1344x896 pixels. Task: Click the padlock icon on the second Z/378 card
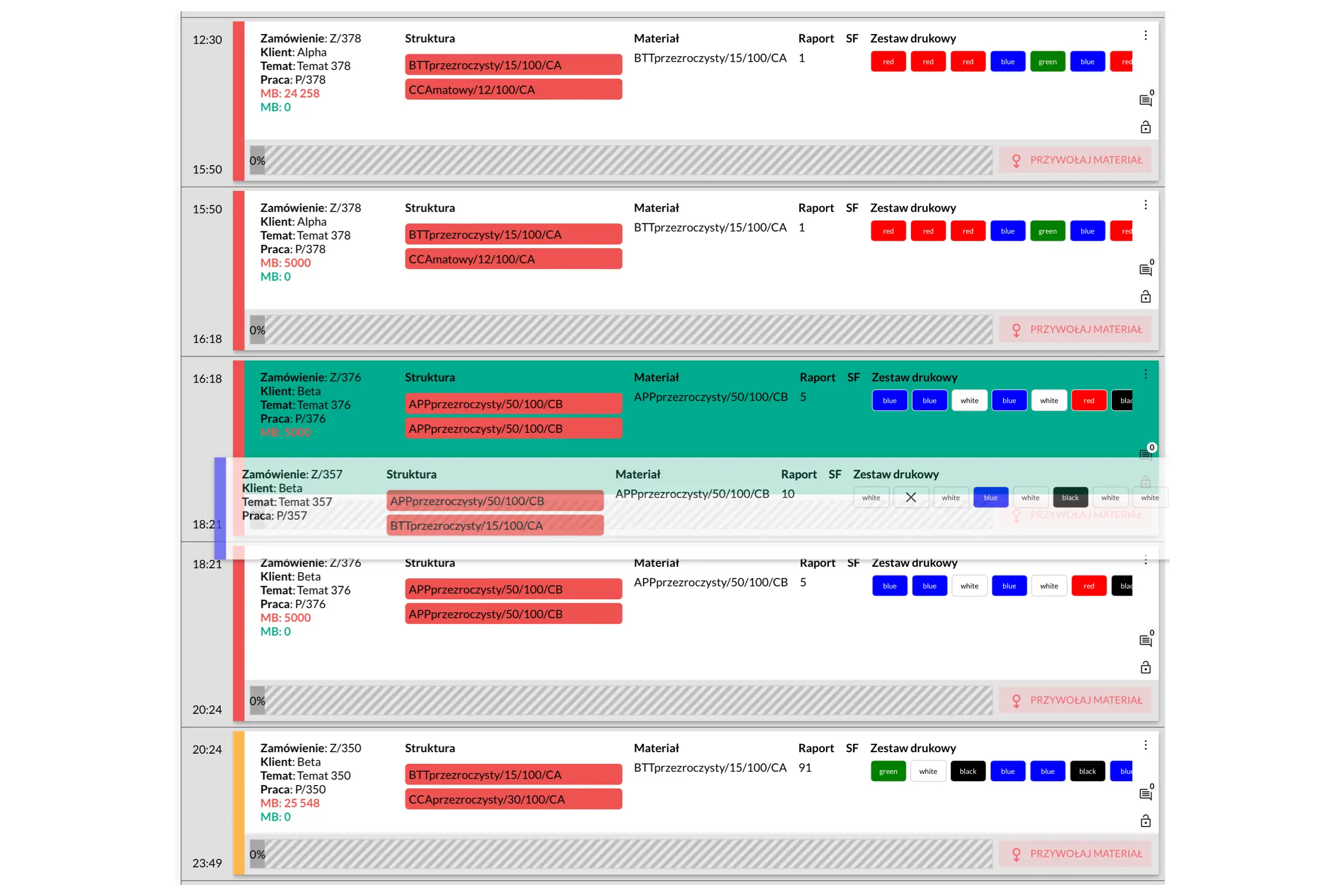[x=1147, y=297]
